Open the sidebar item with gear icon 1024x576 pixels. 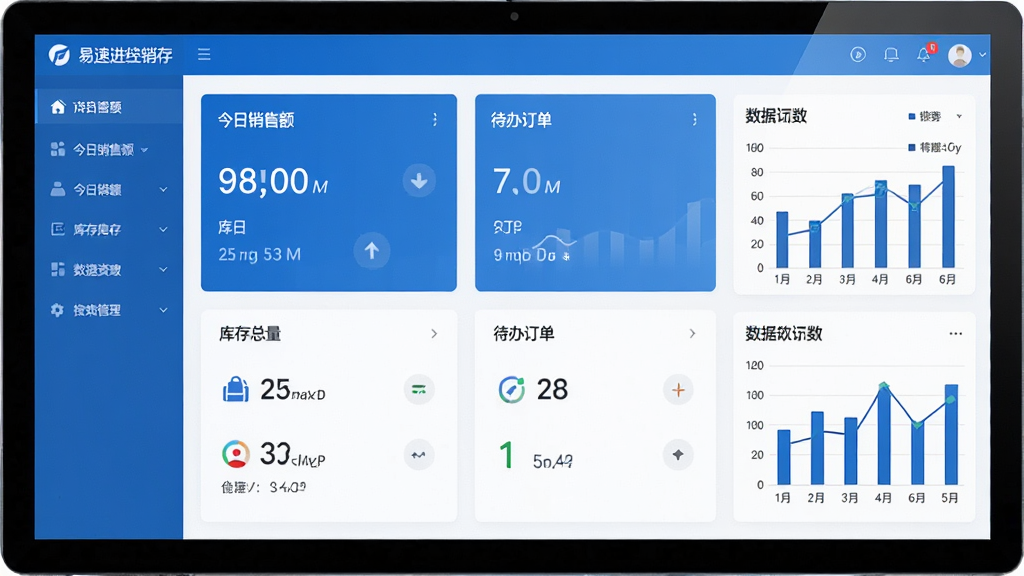point(108,310)
